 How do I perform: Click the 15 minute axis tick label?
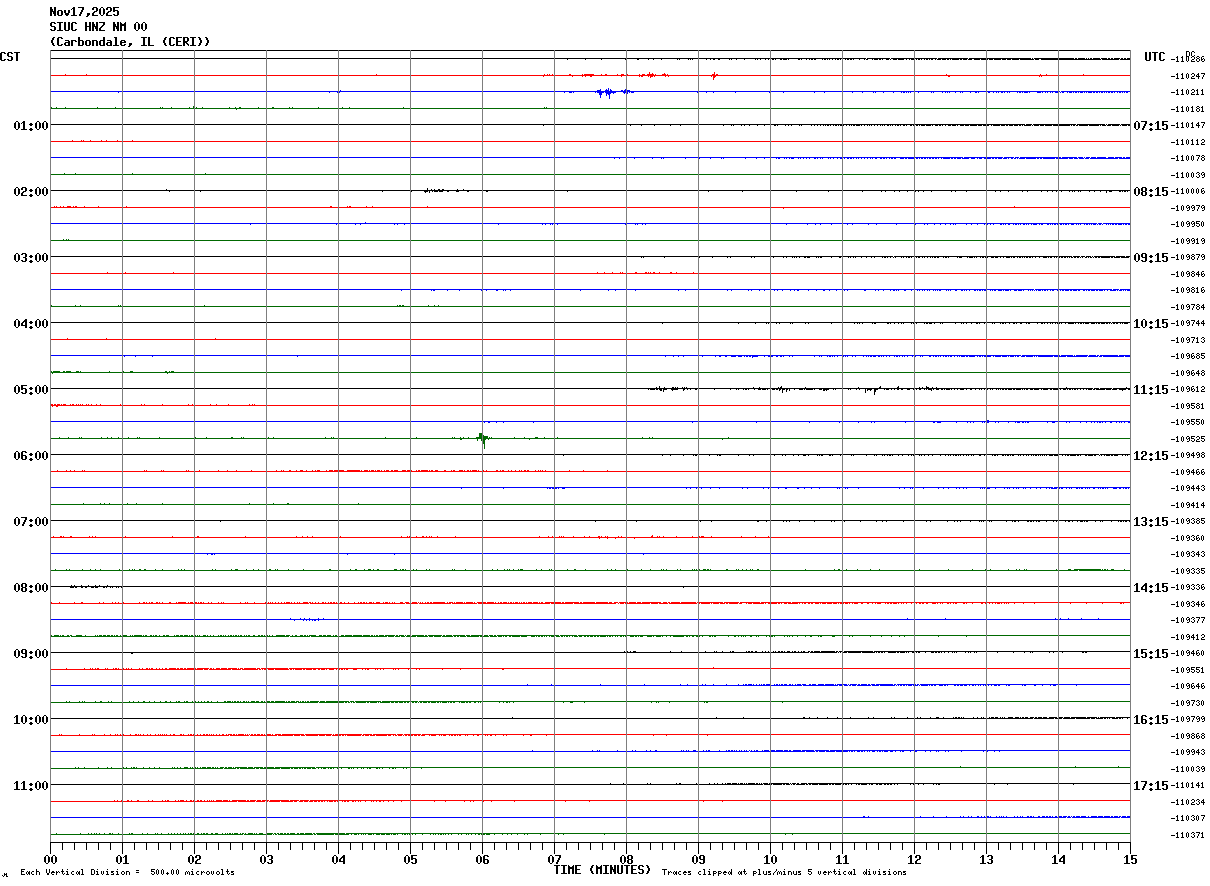pyautogui.click(x=1130, y=859)
